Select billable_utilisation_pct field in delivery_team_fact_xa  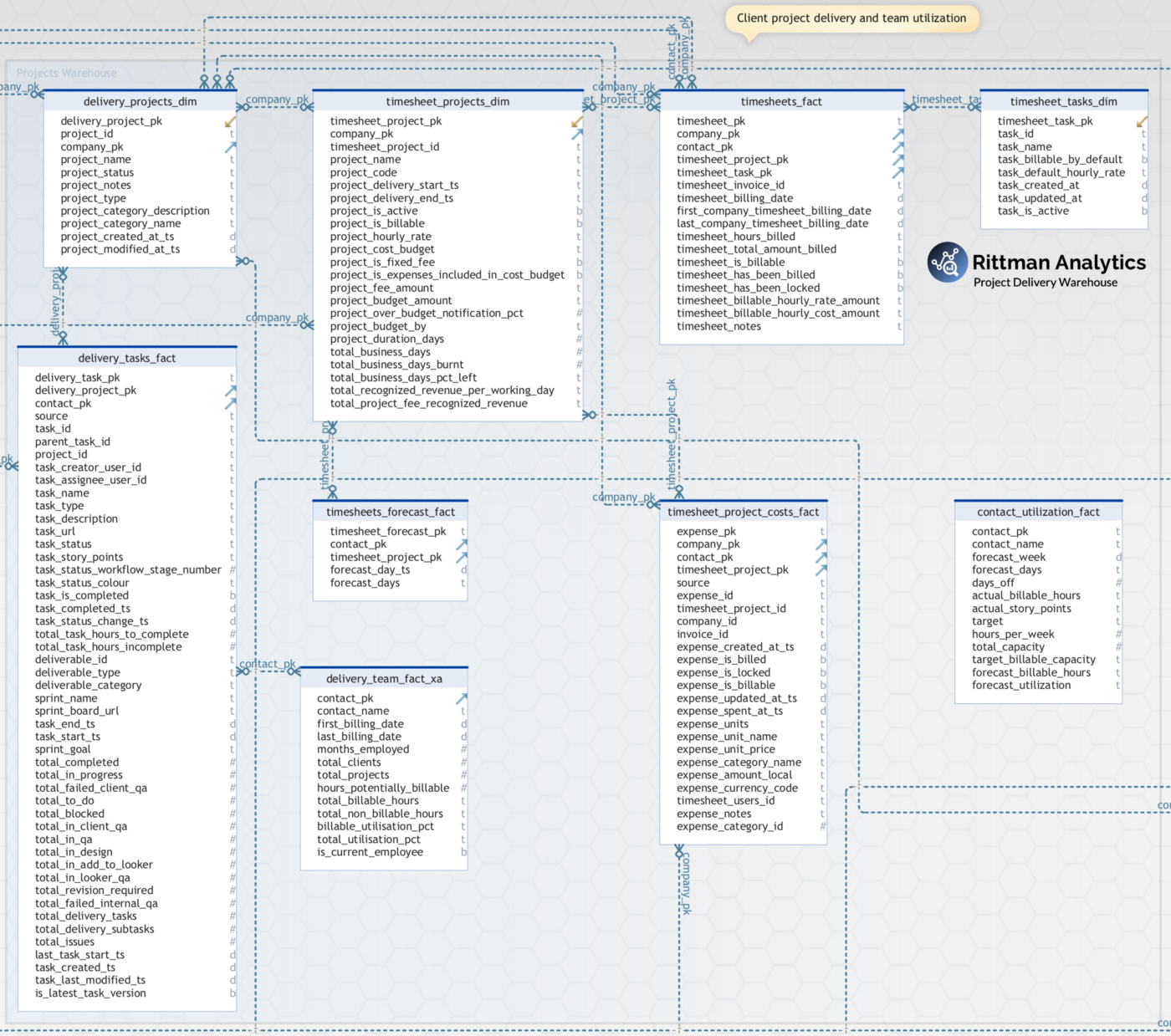click(x=376, y=827)
